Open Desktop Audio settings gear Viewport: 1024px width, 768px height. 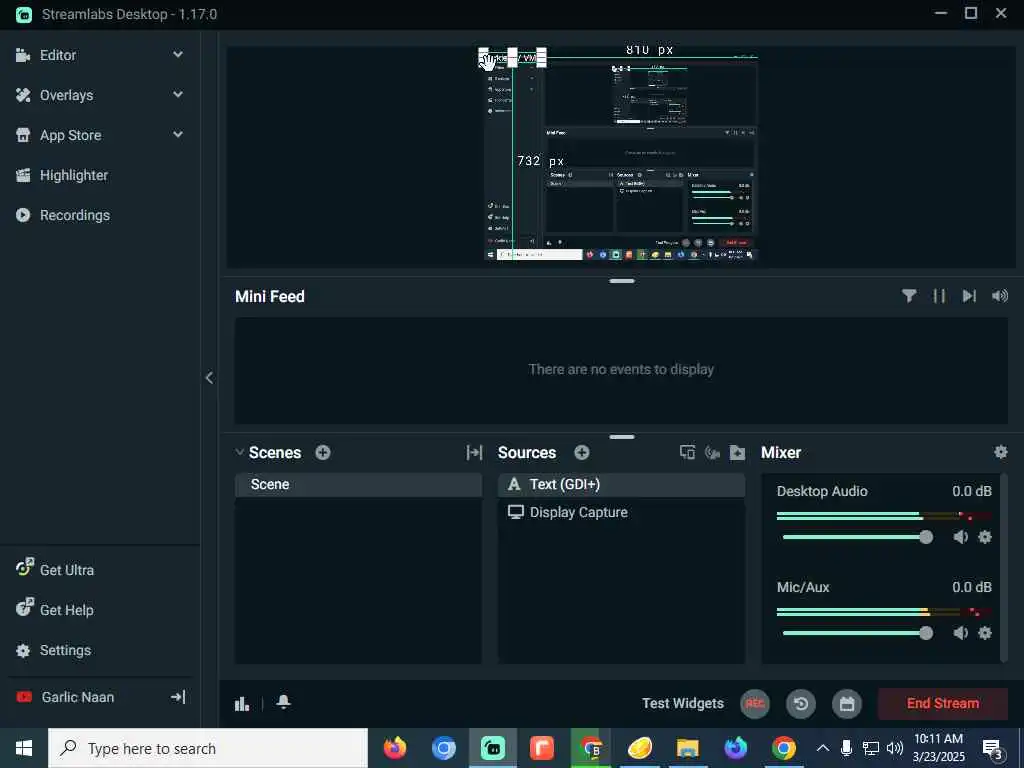pyautogui.click(x=985, y=537)
